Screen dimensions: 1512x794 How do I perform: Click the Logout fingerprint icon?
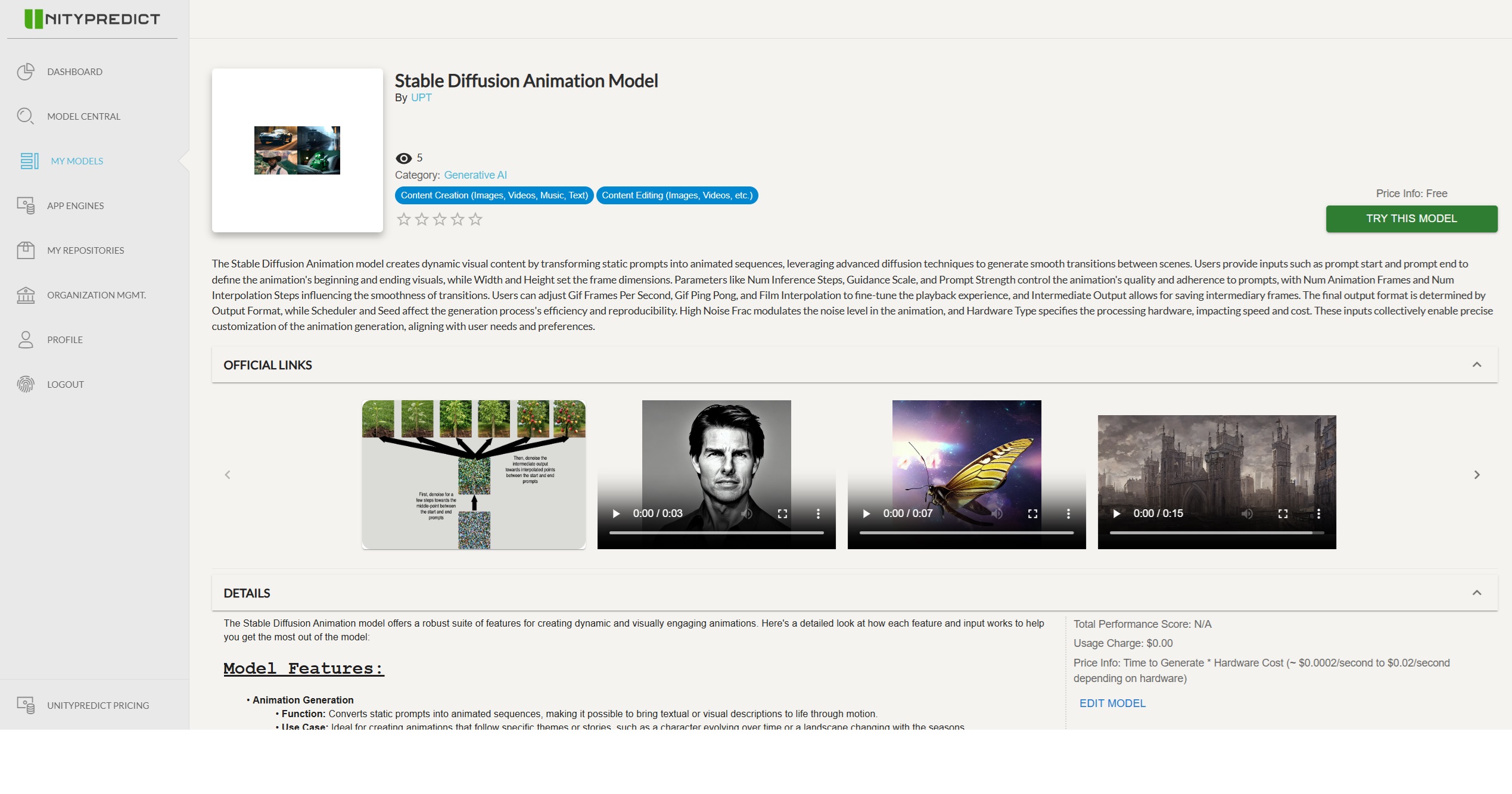(x=26, y=384)
